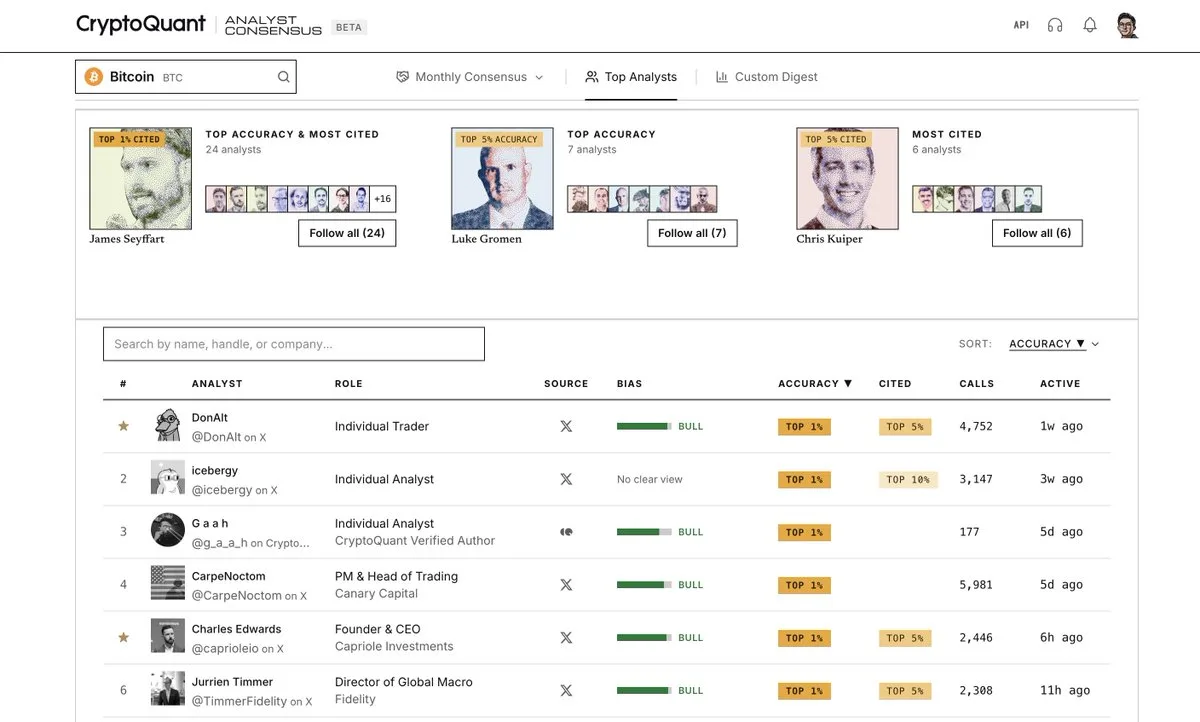This screenshot has height=722, width=1200.
Task: Open DonAlt's X source icon
Action: [x=566, y=426]
